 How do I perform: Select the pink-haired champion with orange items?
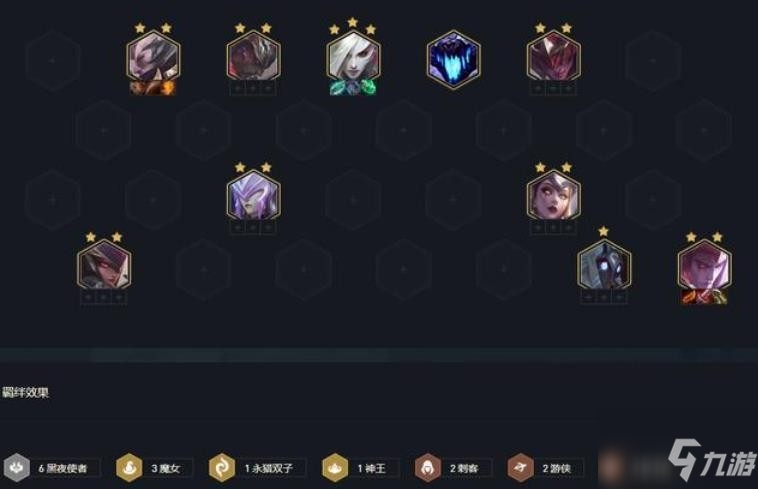pos(704,265)
